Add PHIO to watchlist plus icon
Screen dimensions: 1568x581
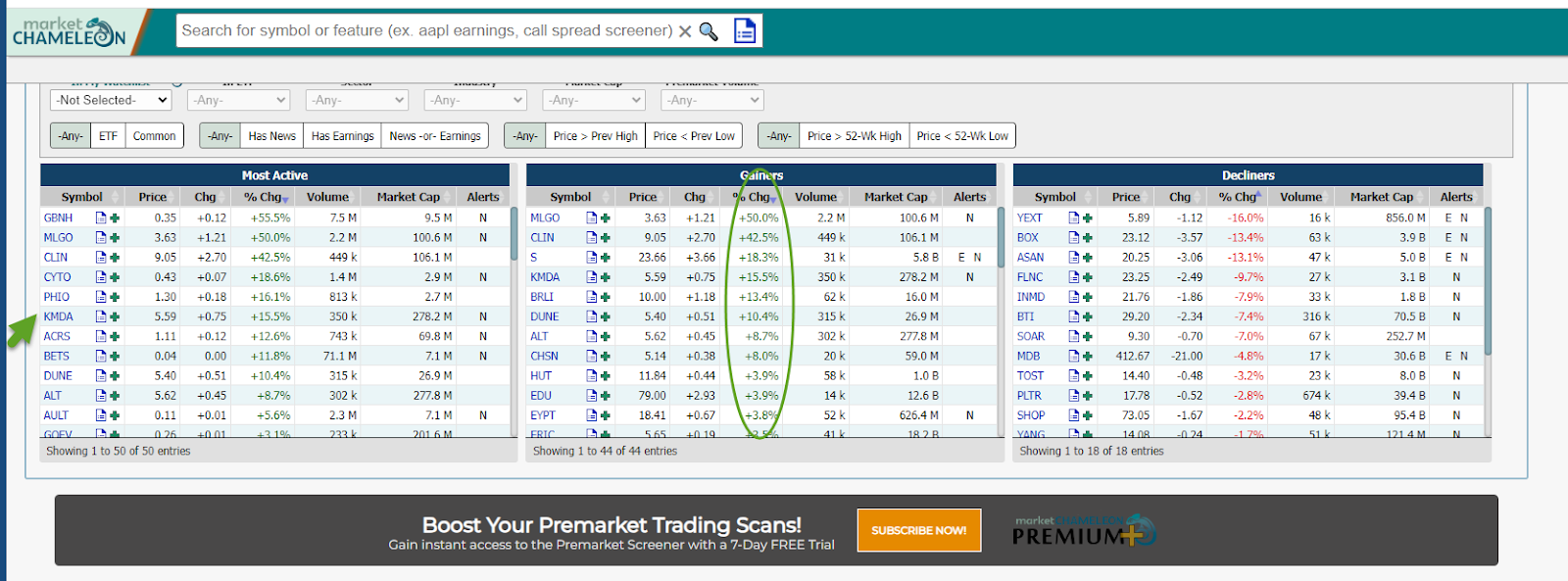coord(115,297)
